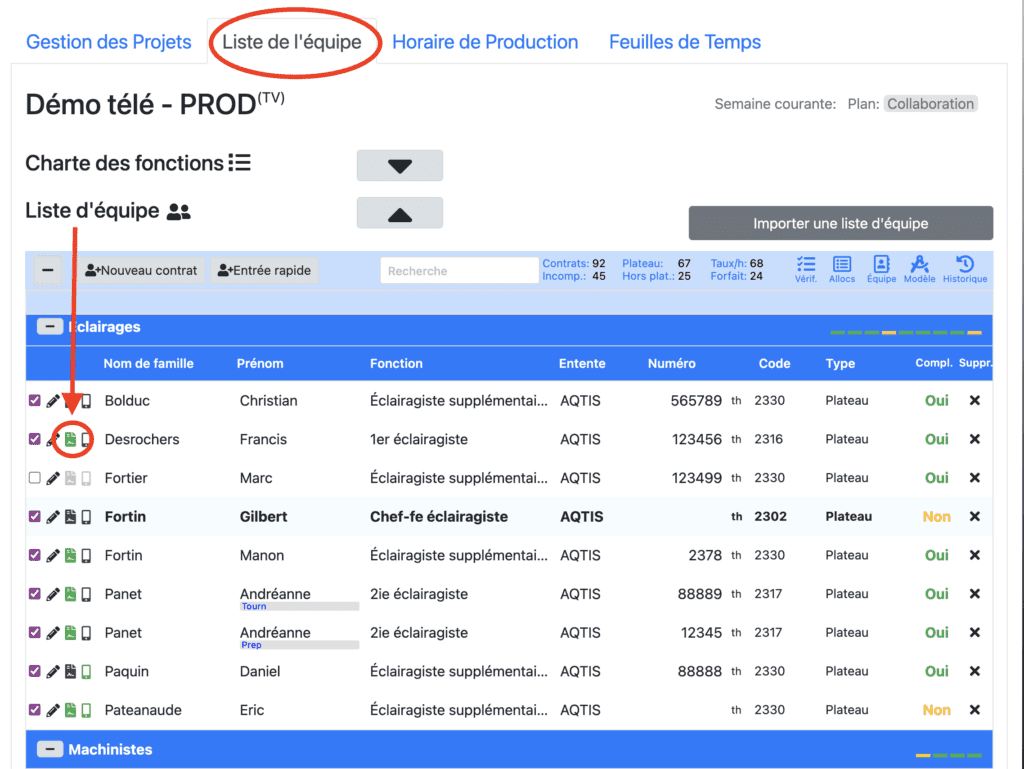Click Importer une liste d'équipe button
1024x769 pixels.
(x=840, y=224)
